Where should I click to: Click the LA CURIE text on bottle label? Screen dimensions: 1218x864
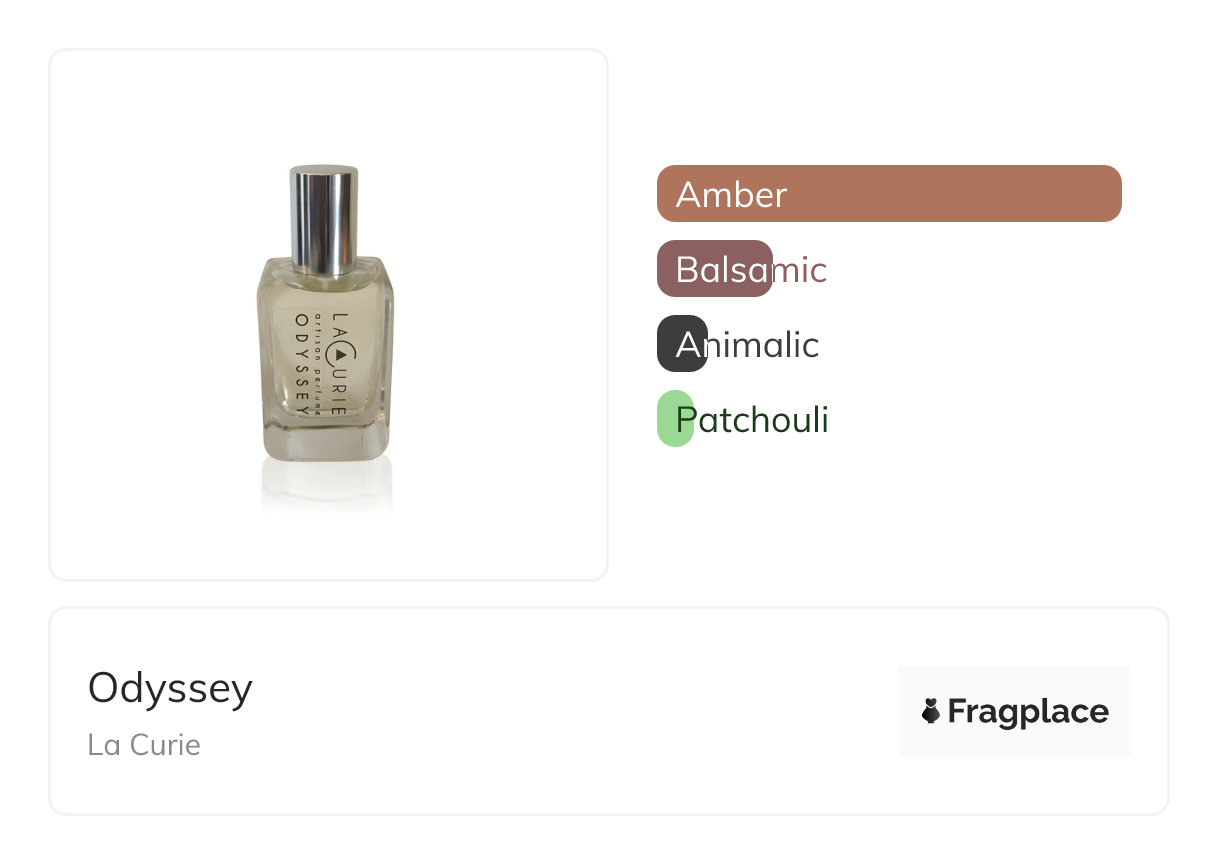click(340, 367)
